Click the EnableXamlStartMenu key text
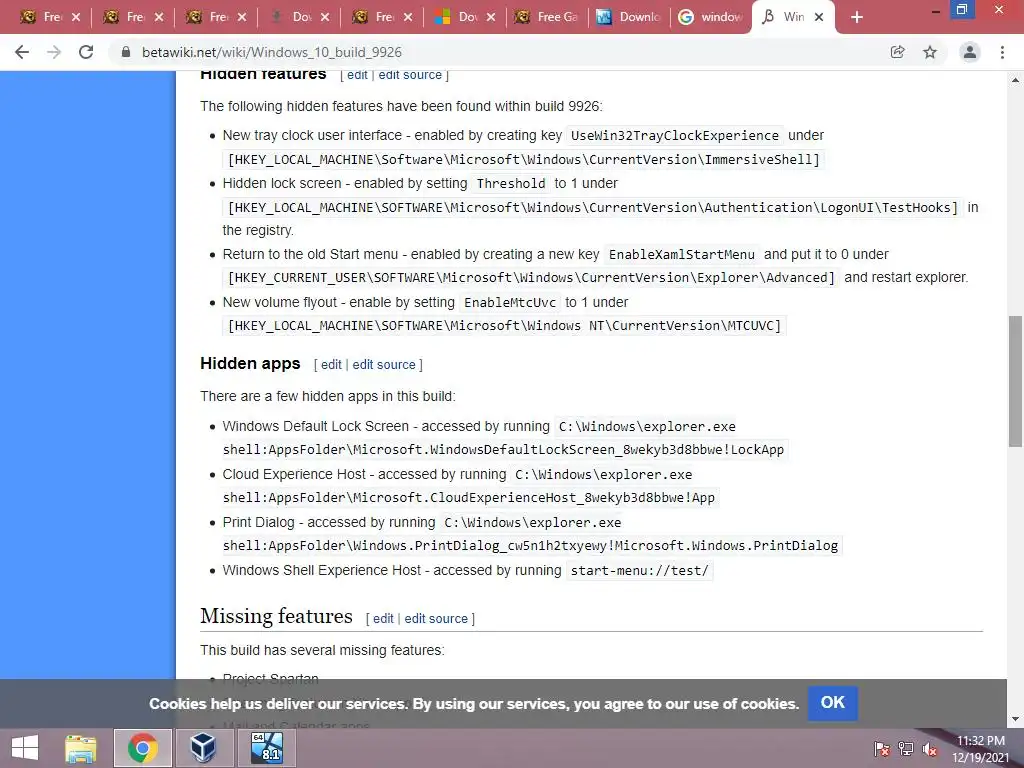Screen dimensions: 1024x768 pos(681,255)
